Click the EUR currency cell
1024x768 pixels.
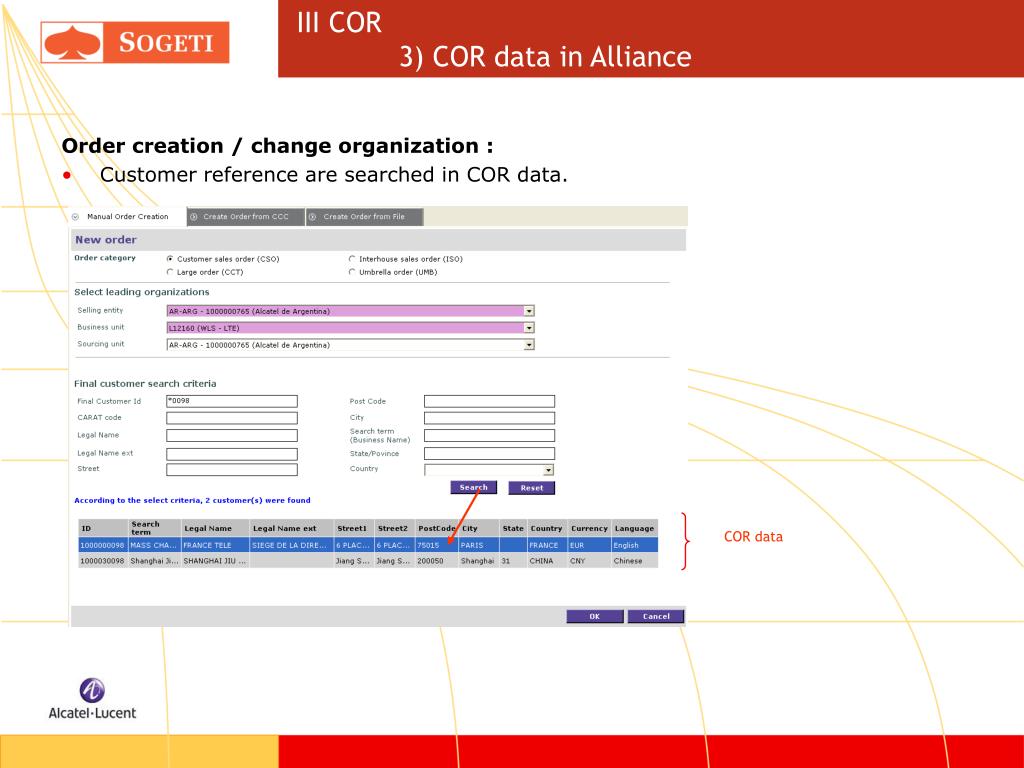click(x=589, y=545)
